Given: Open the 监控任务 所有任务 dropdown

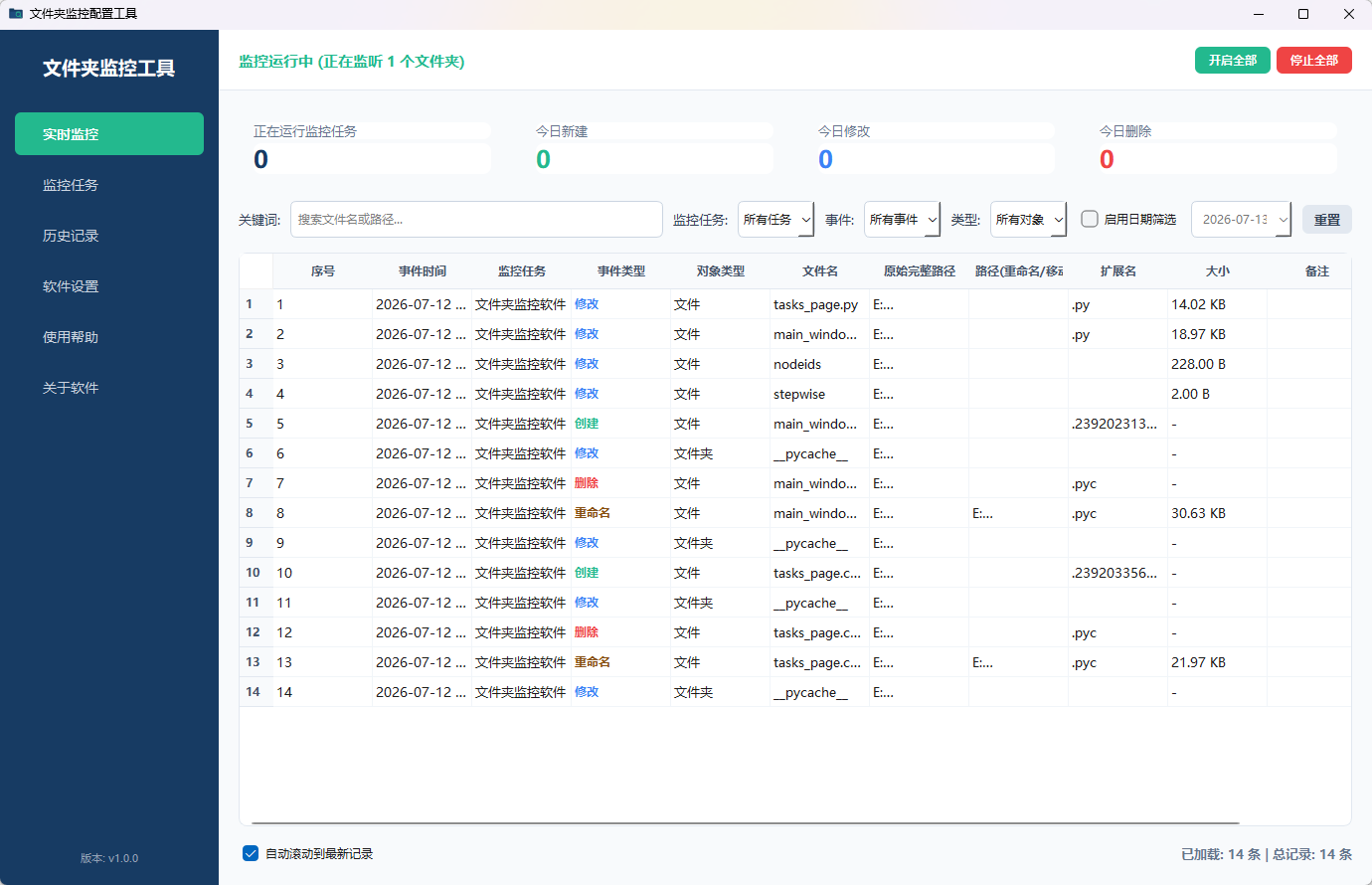Looking at the screenshot, I should coord(776,220).
